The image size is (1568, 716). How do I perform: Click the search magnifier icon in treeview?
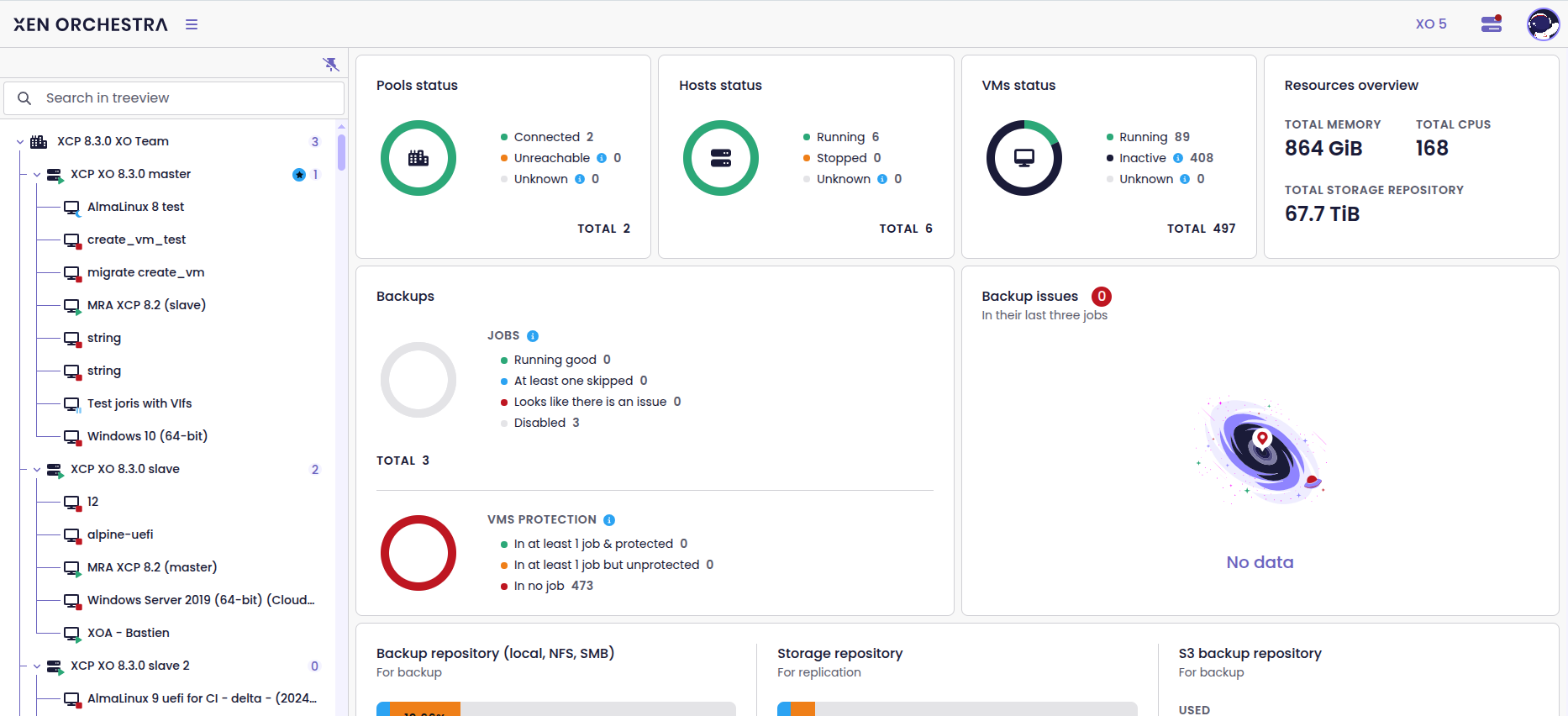point(24,98)
